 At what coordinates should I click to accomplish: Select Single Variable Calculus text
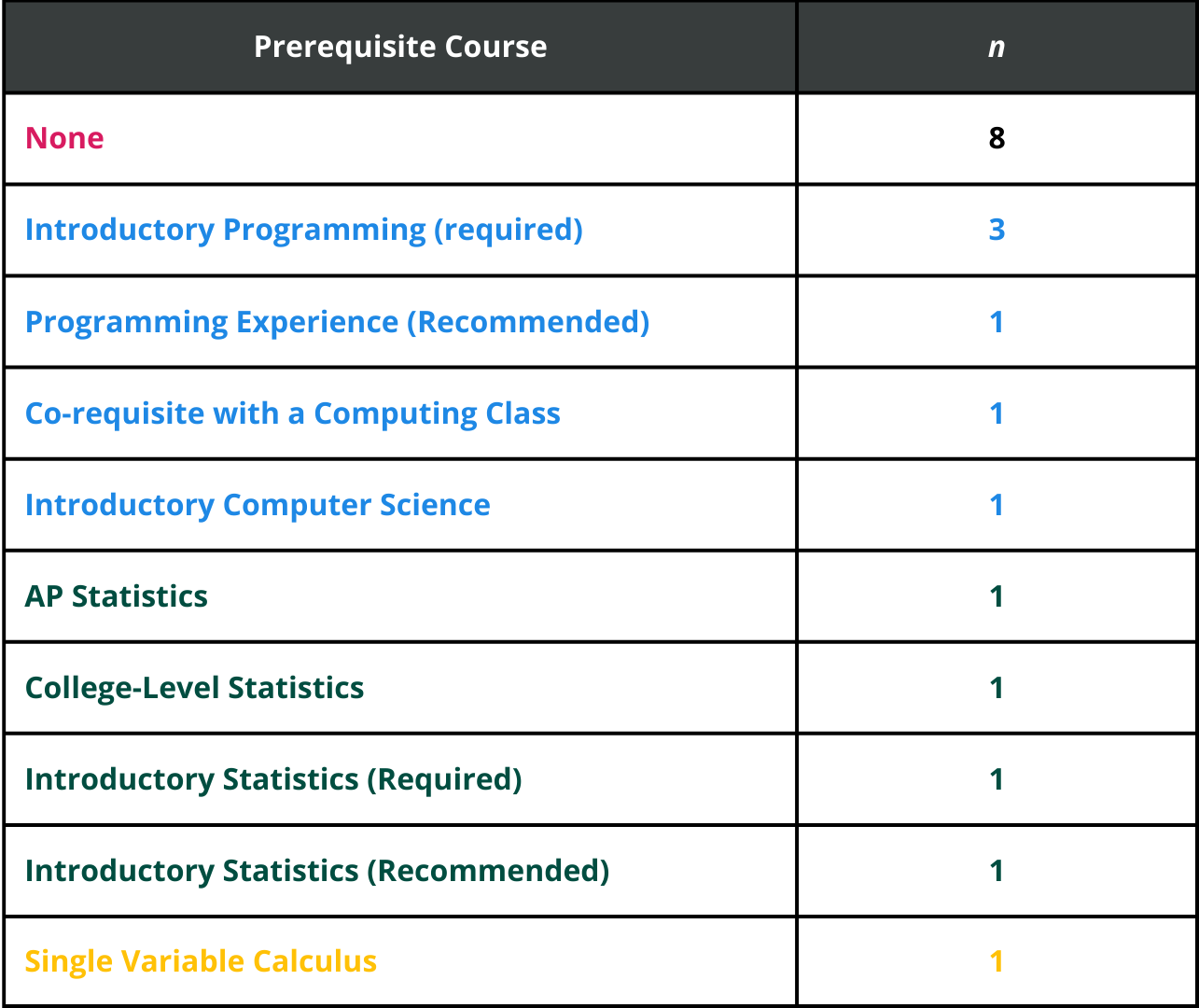pyautogui.click(x=201, y=961)
